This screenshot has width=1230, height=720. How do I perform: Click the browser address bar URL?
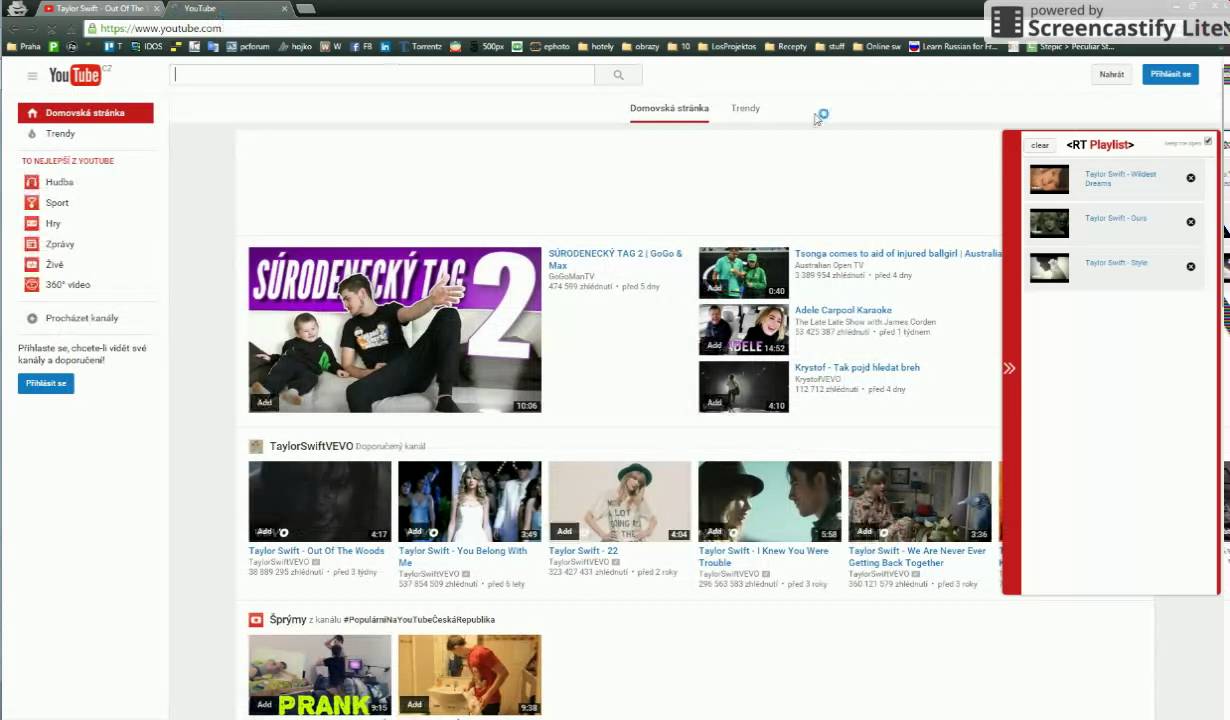pyautogui.click(x=161, y=28)
